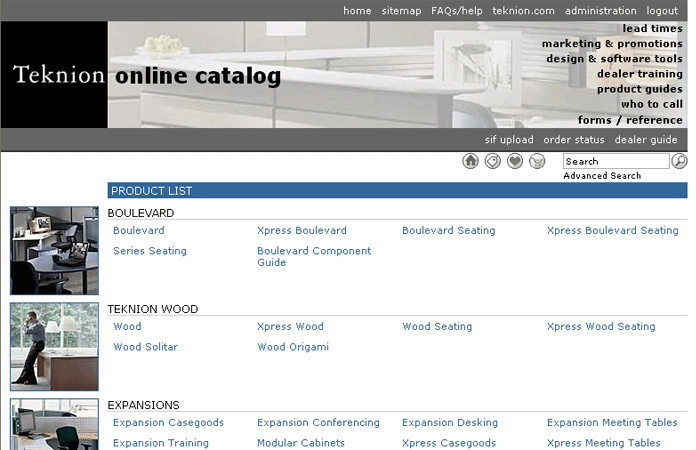Viewport: 696px width, 450px height.
Task: Open the tag icon beside the home icon
Action: (x=493, y=161)
